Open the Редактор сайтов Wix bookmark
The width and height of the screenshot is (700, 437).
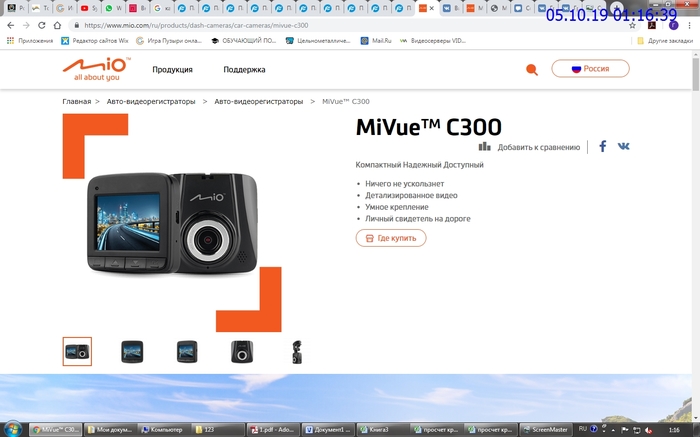point(95,41)
